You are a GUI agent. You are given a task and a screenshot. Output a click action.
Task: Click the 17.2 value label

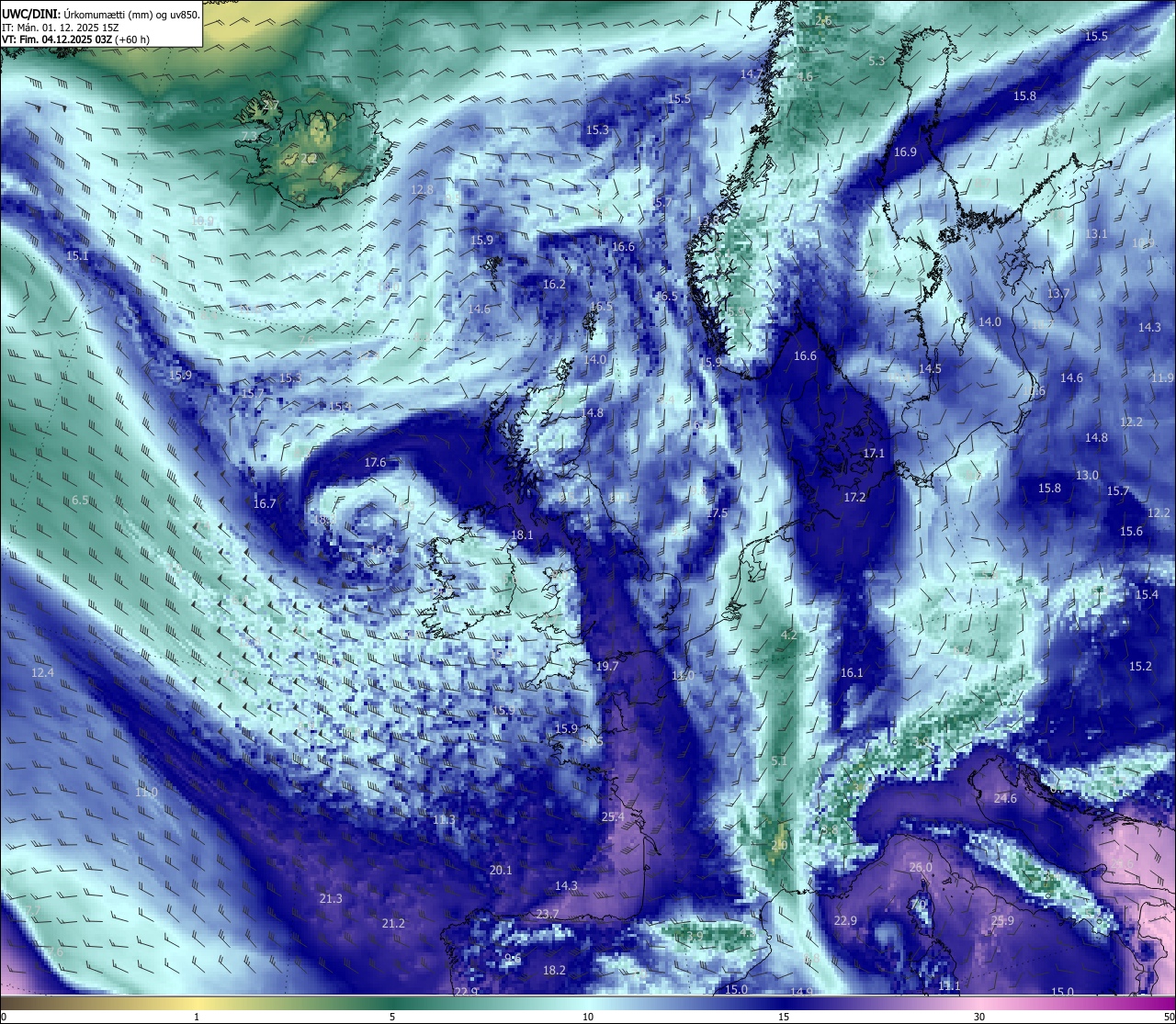(854, 497)
